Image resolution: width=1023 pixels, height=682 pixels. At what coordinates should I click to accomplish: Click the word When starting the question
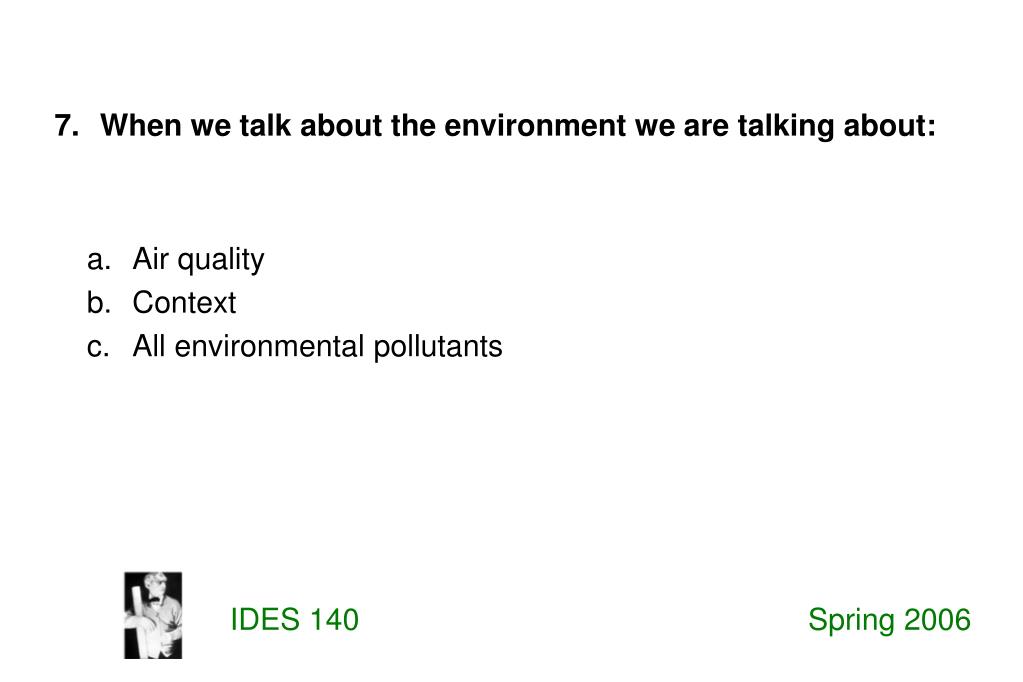(x=141, y=125)
